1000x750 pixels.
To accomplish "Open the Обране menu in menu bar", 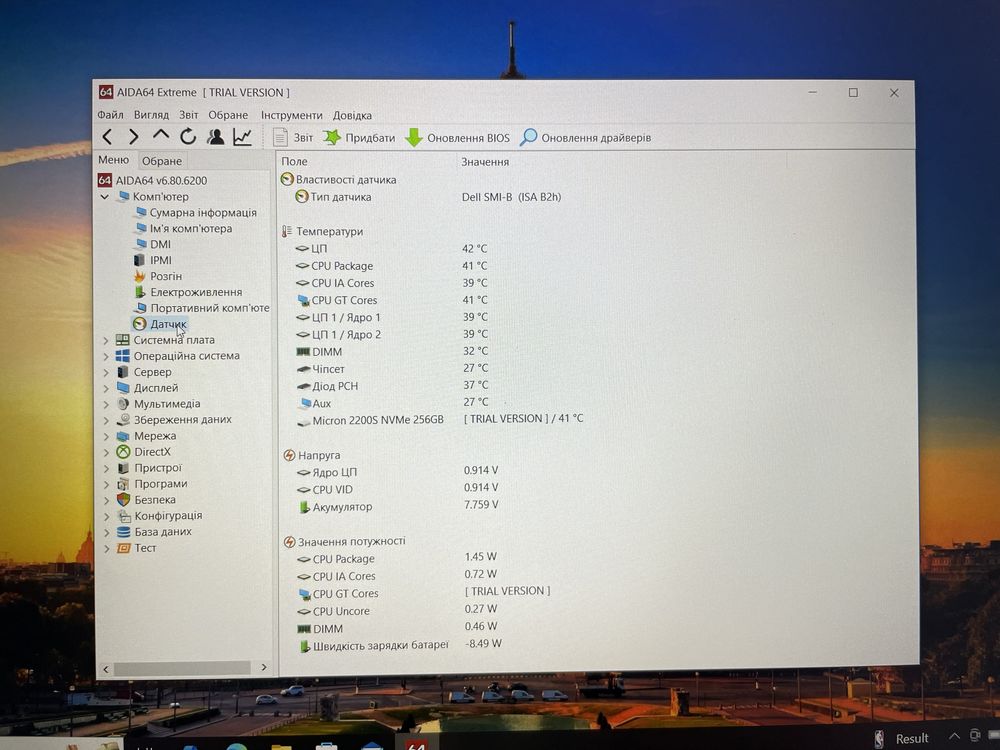I will (x=228, y=115).
